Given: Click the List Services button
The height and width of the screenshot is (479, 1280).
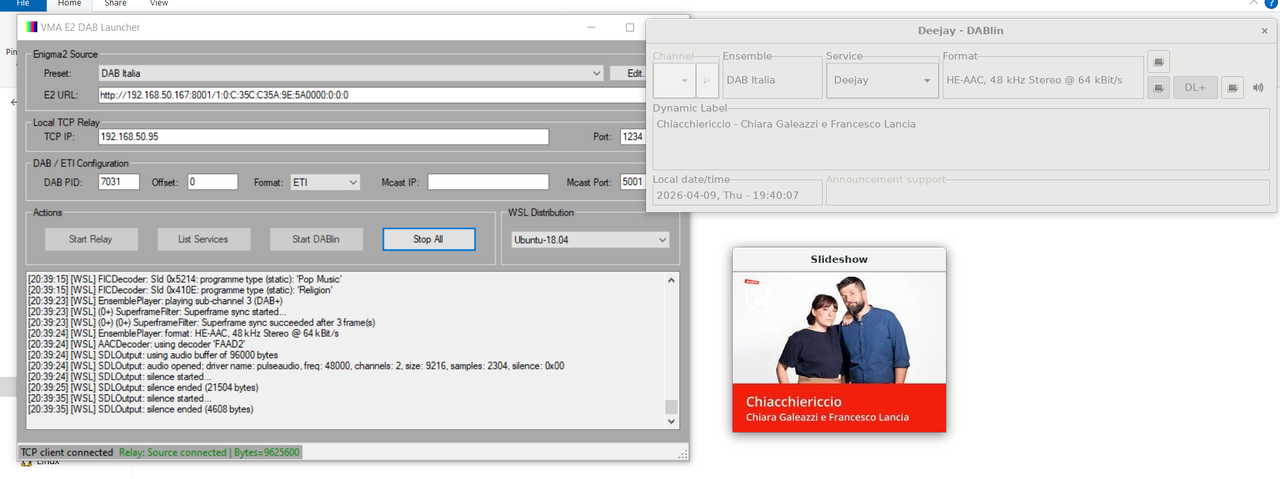Looking at the screenshot, I should (203, 239).
